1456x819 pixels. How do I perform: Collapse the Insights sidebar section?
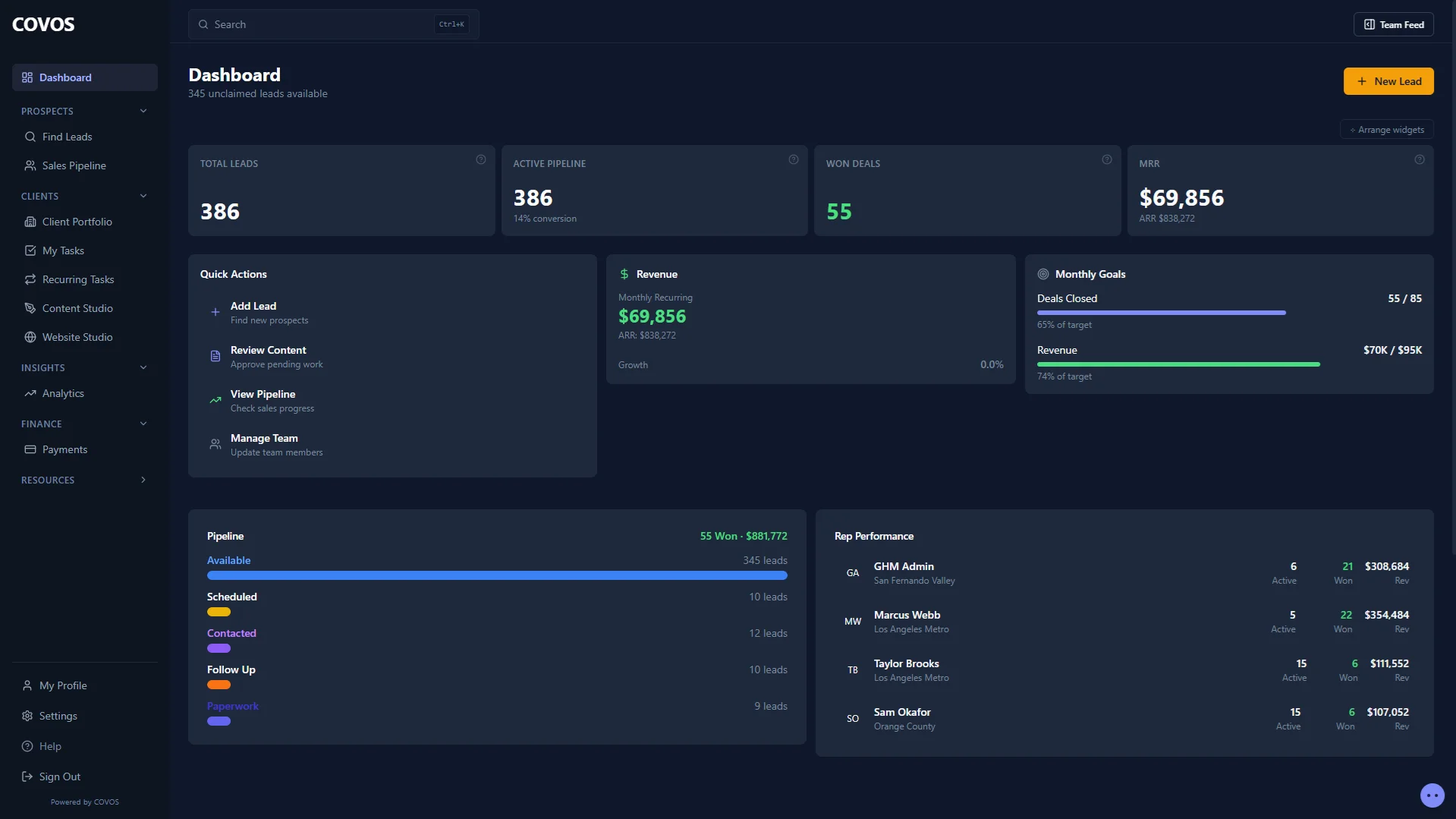pos(143,367)
